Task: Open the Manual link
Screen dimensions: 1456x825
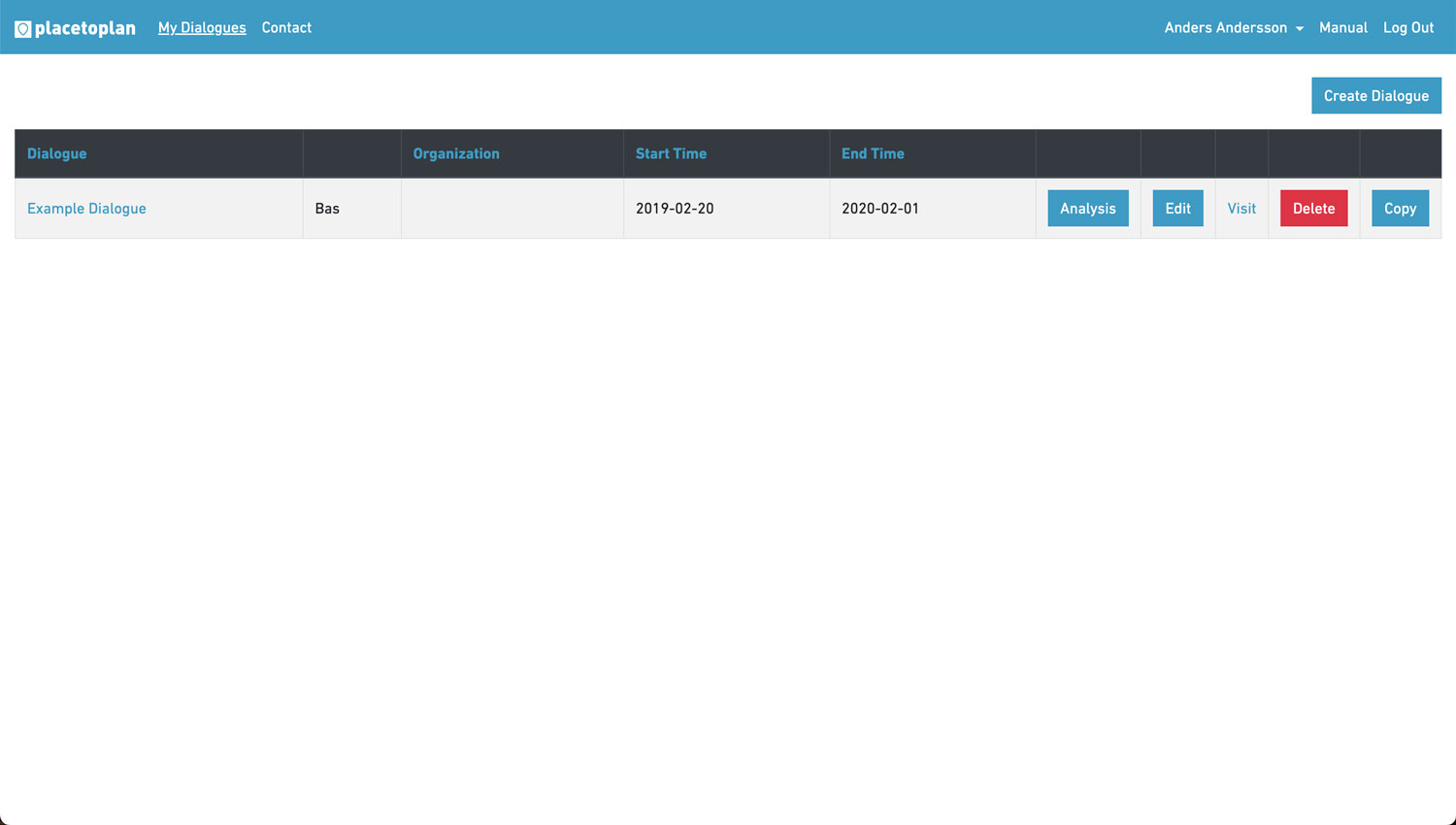Action: [x=1342, y=28]
